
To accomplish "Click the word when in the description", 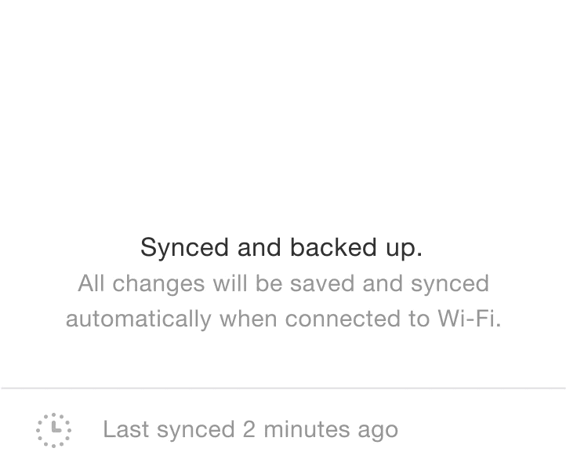I will [x=248, y=318].
